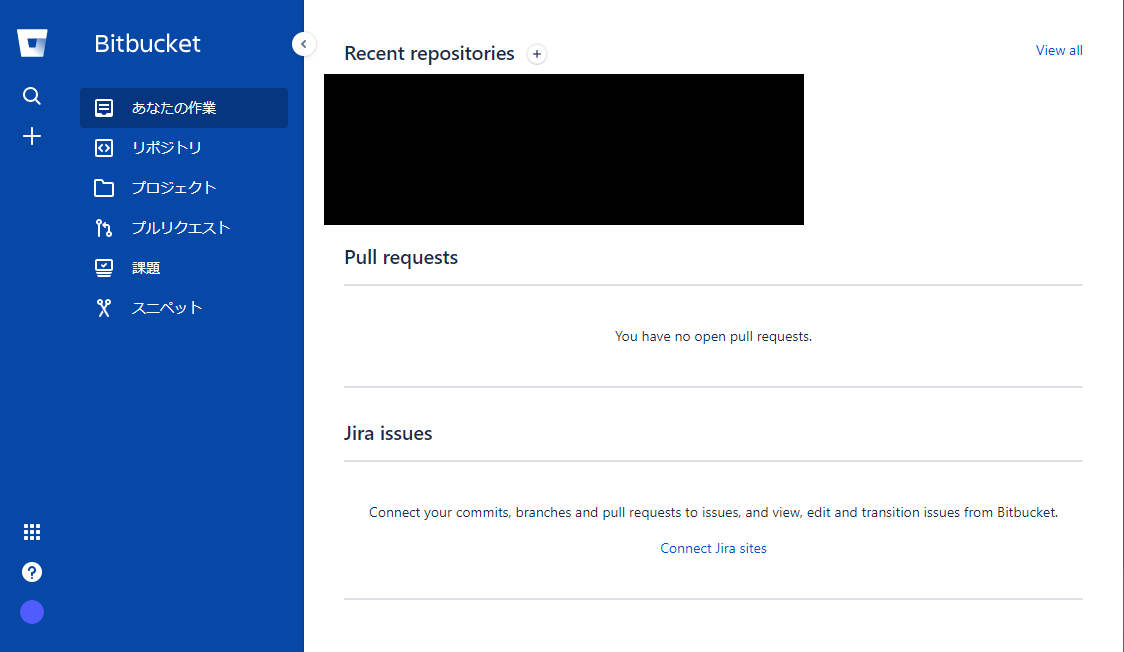The height and width of the screenshot is (652, 1124).
Task: Click the View all link
Action: (1059, 50)
